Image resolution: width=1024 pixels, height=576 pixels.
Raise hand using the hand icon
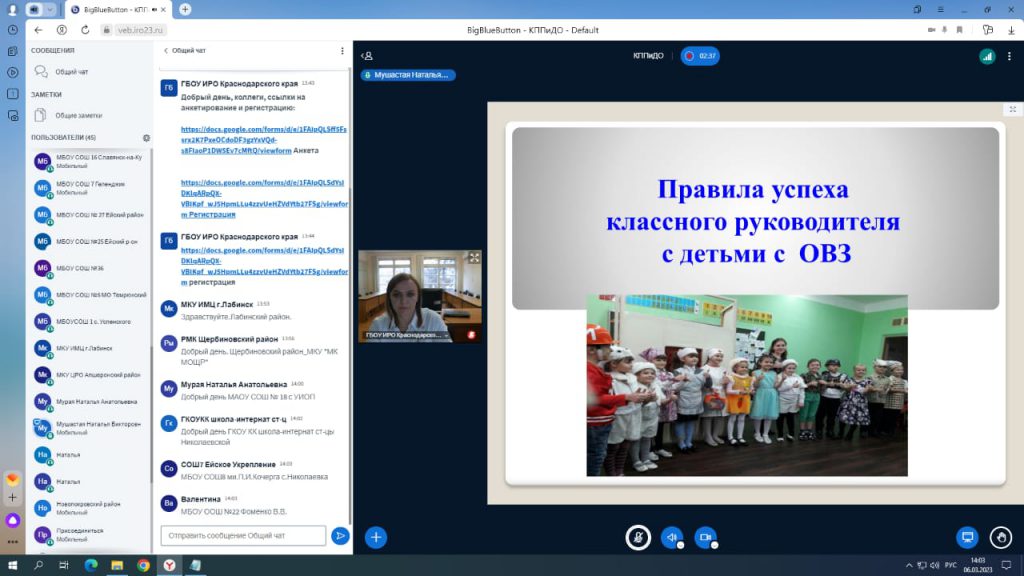point(1000,537)
